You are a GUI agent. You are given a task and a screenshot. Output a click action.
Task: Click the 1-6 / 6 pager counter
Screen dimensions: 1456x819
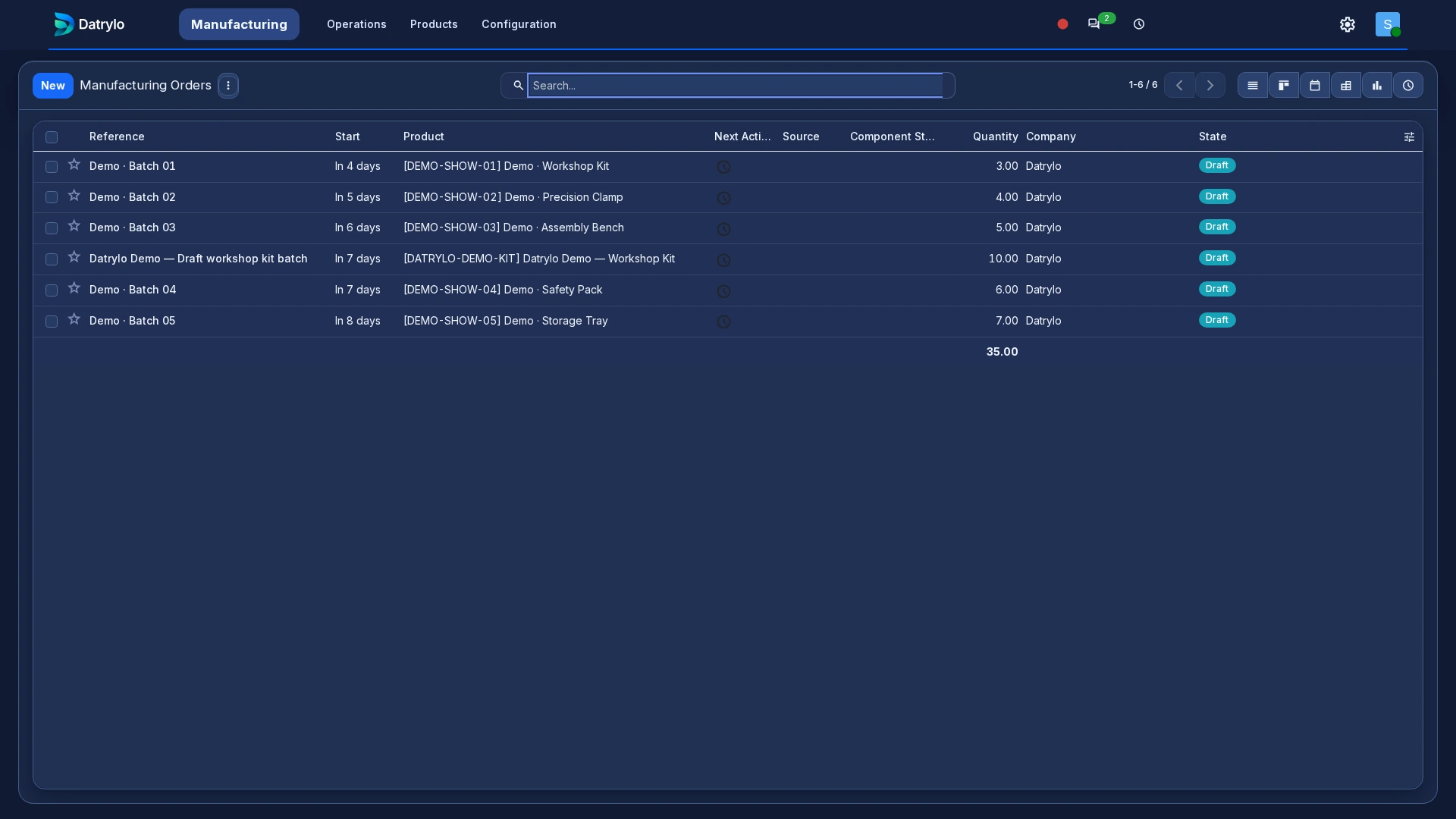tap(1143, 85)
